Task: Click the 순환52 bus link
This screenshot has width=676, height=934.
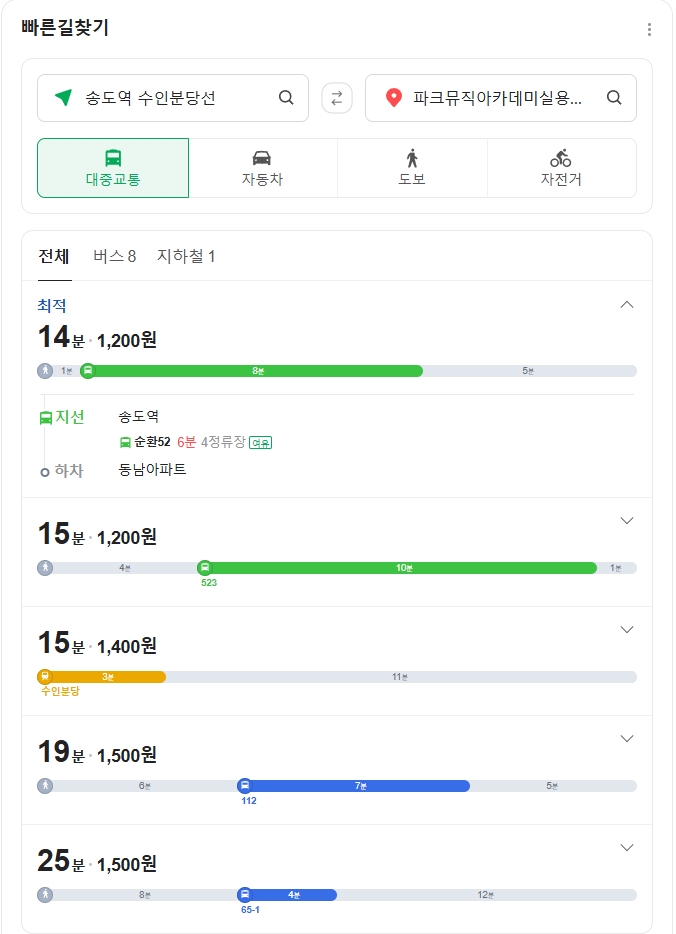Action: click(151, 442)
